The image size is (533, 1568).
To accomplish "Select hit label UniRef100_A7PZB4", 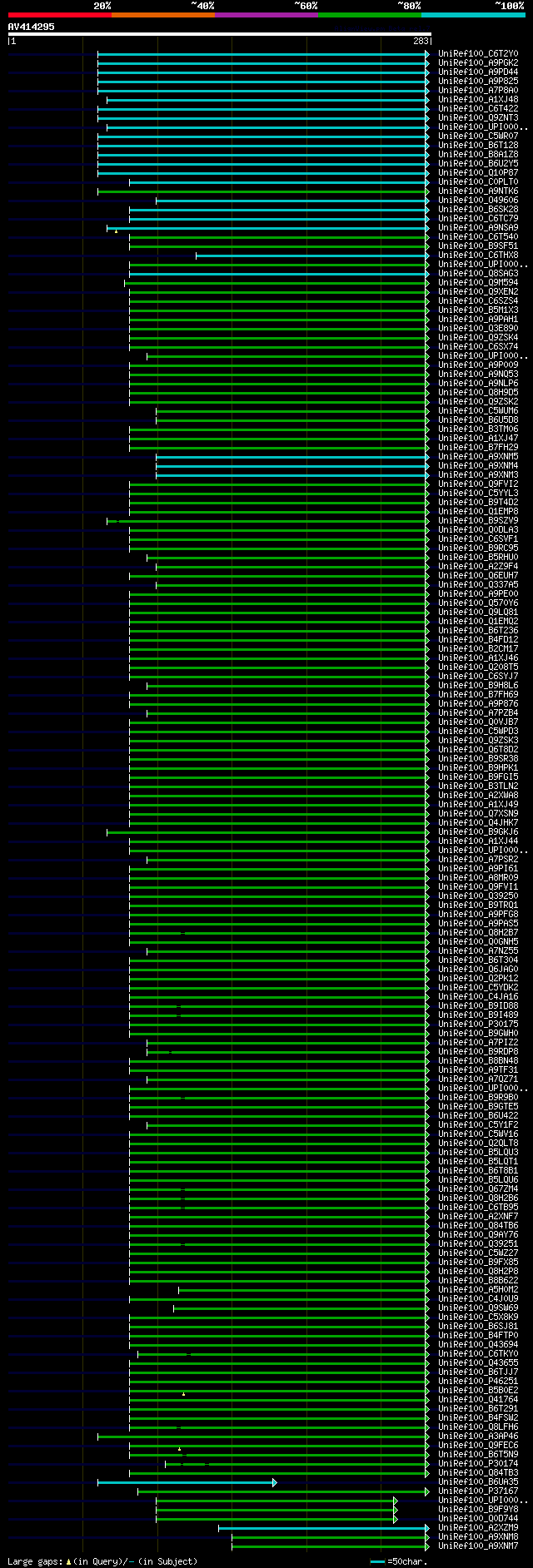I will pos(478,713).
